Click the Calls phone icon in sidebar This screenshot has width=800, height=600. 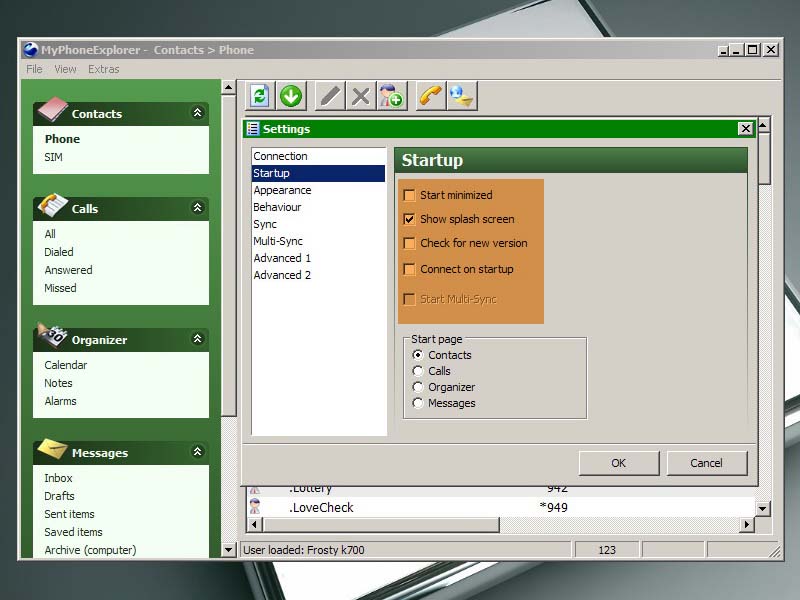[x=52, y=205]
